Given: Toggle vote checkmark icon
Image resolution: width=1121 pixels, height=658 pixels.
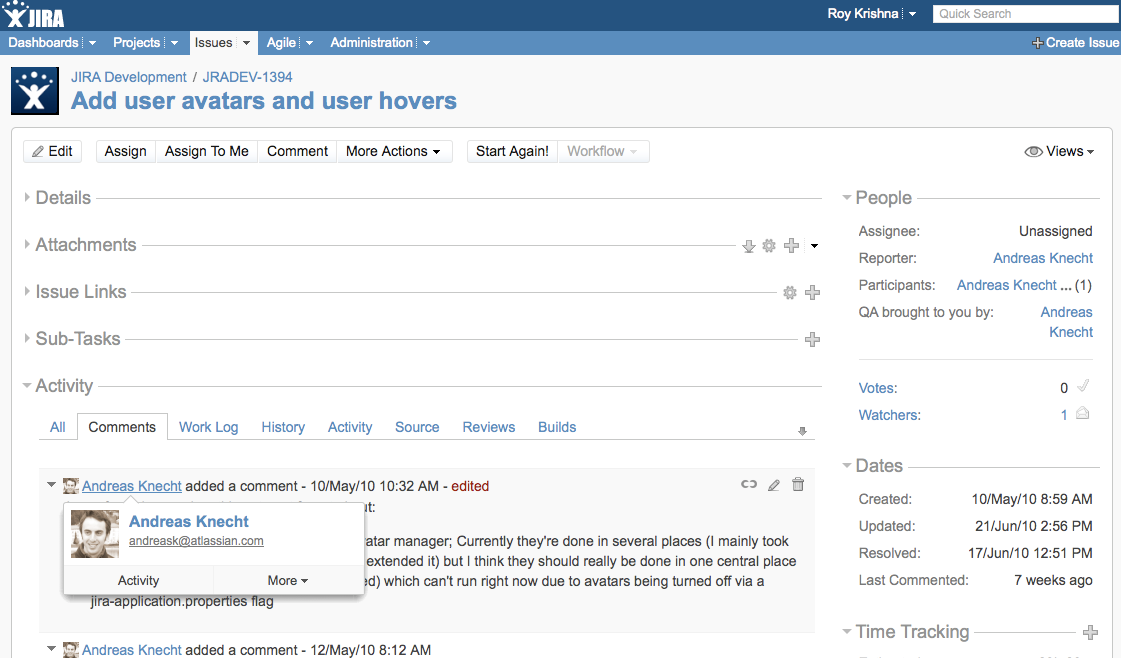Looking at the screenshot, I should [x=1082, y=386].
